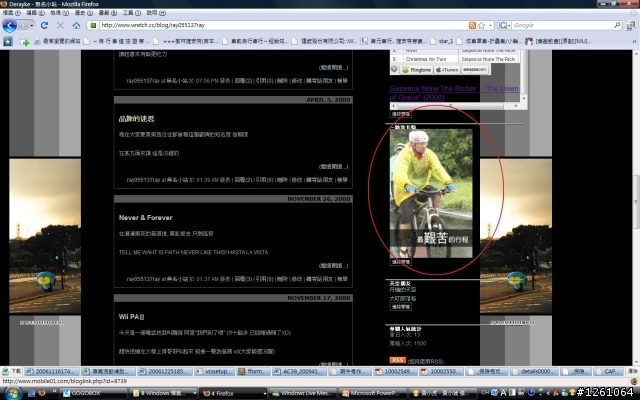The image size is (640, 400).
Task: Click the stop loading X icon
Action: pyautogui.click(x=60, y=25)
